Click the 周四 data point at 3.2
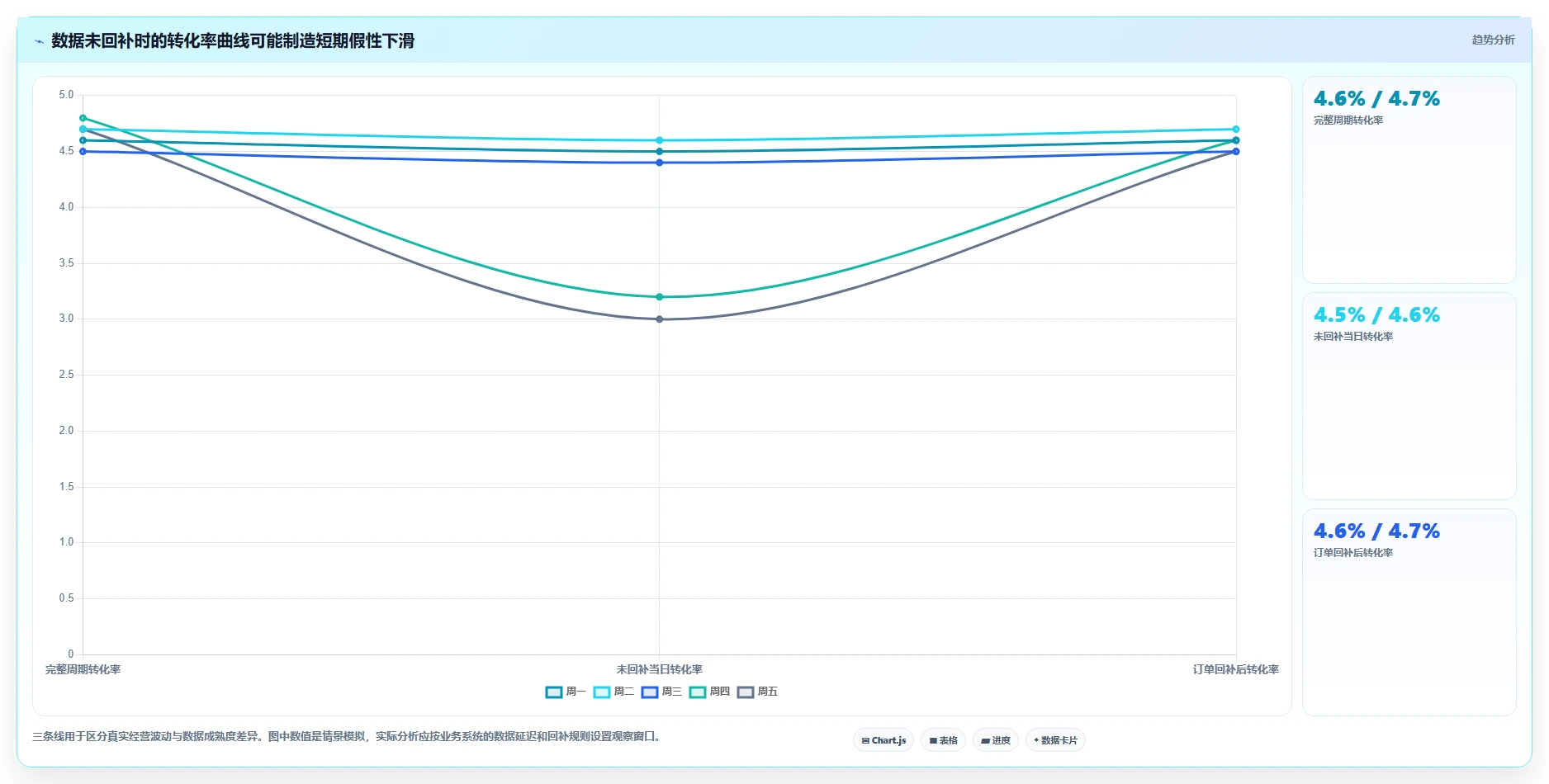 (659, 297)
